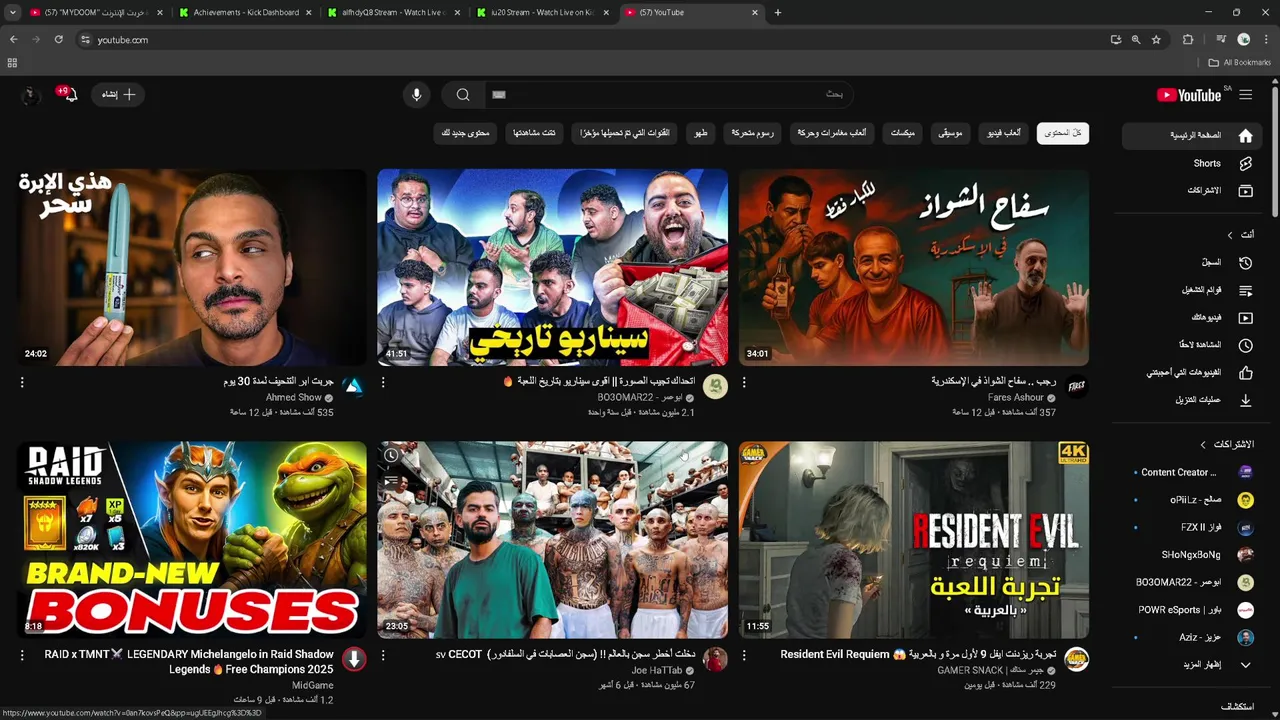This screenshot has width=1280, height=720.
Task: Open the Aziz channel subscription
Action: tap(1190, 637)
